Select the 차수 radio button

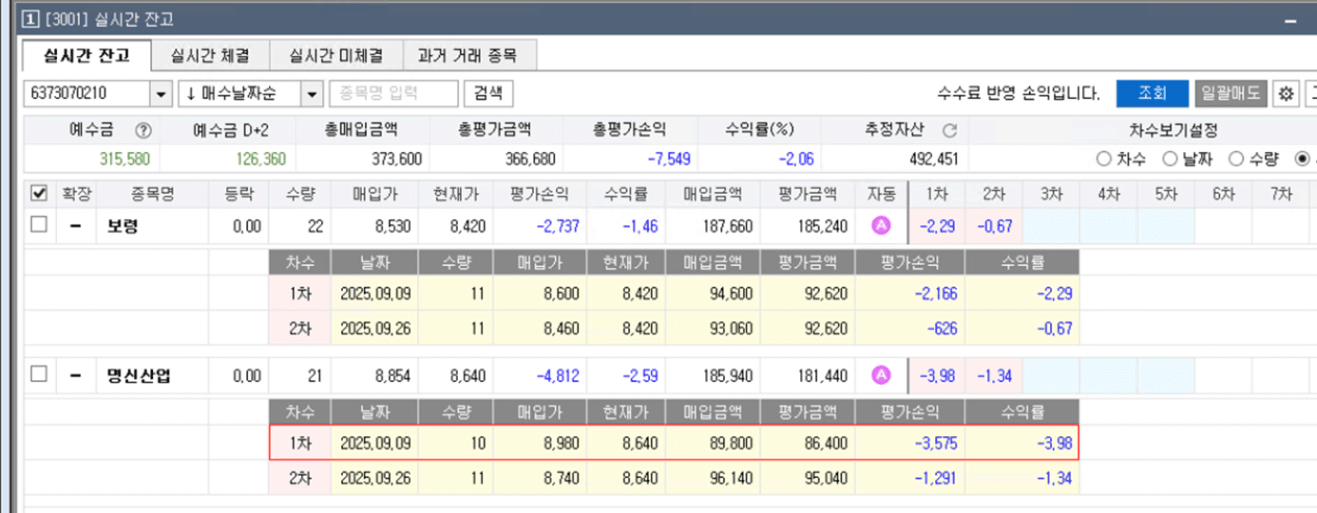(1104, 158)
